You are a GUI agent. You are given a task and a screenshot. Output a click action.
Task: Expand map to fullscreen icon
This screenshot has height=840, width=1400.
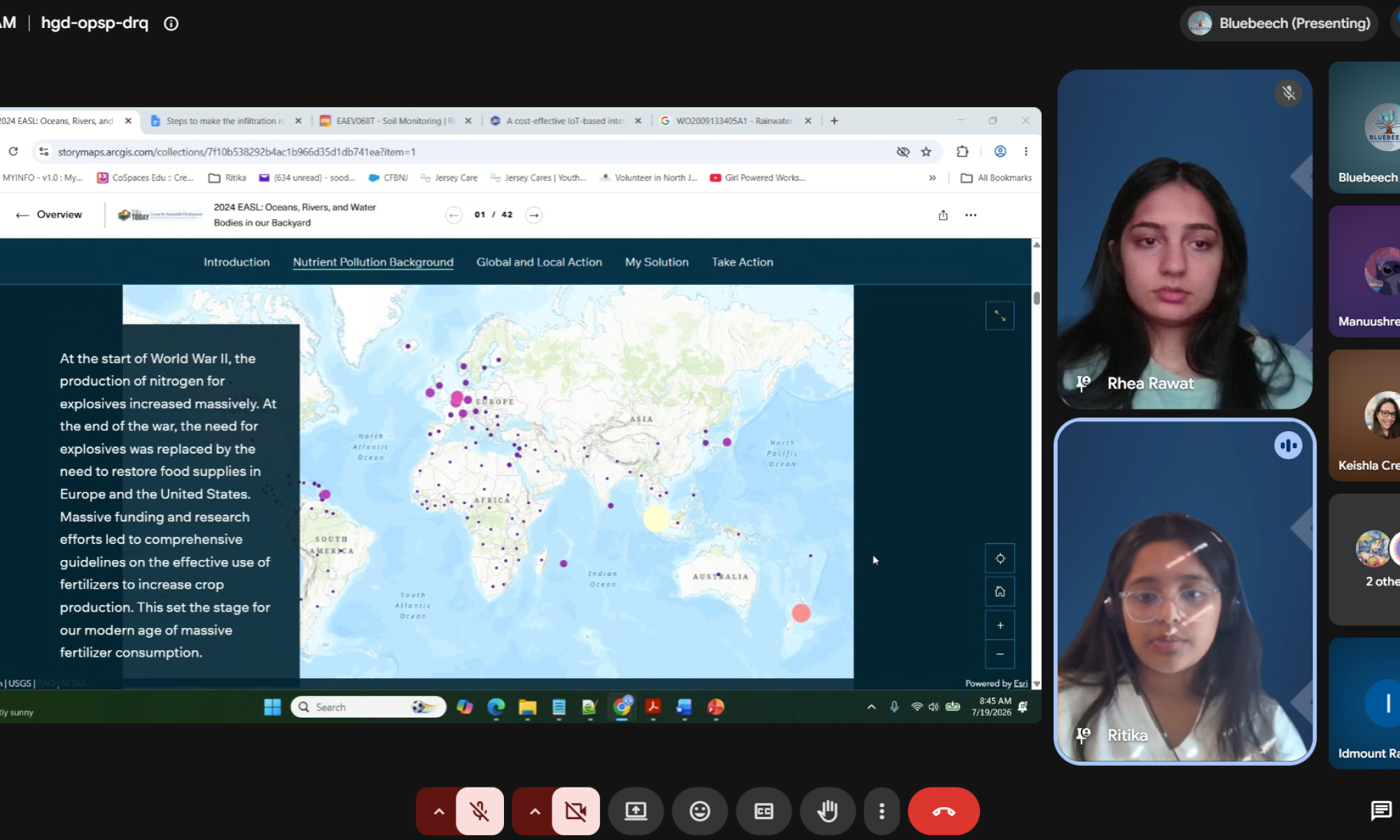[1000, 316]
